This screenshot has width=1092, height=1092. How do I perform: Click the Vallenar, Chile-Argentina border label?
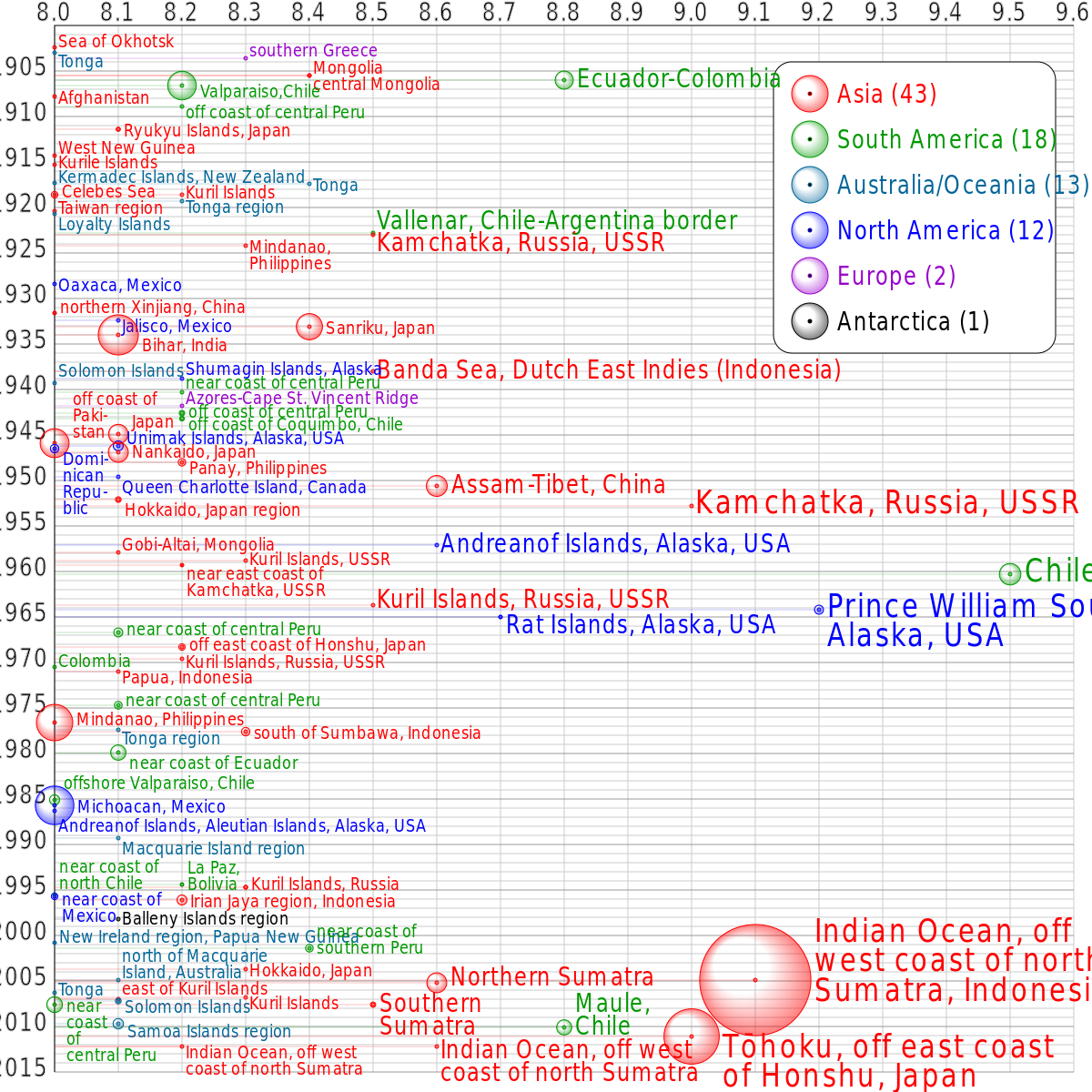(x=556, y=221)
